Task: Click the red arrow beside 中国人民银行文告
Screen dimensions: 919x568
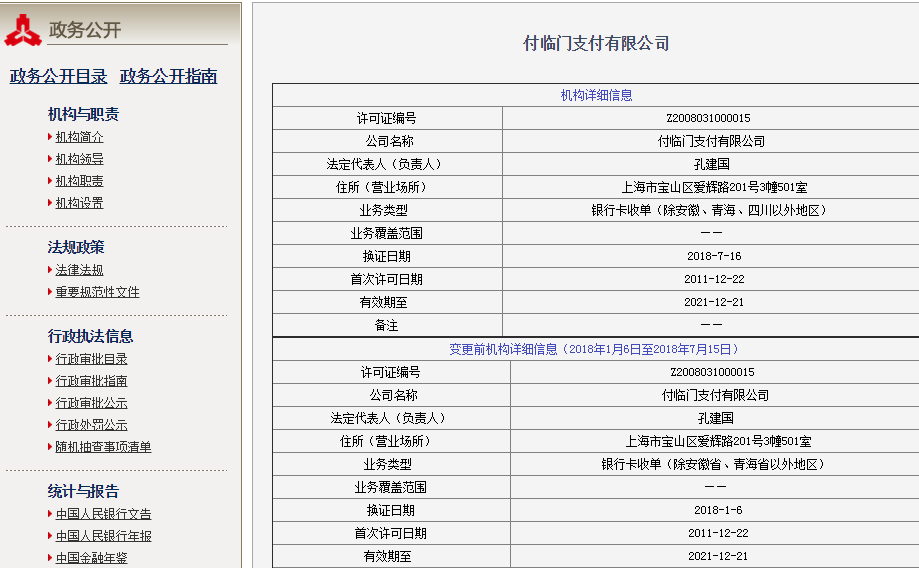Action: click(x=50, y=514)
